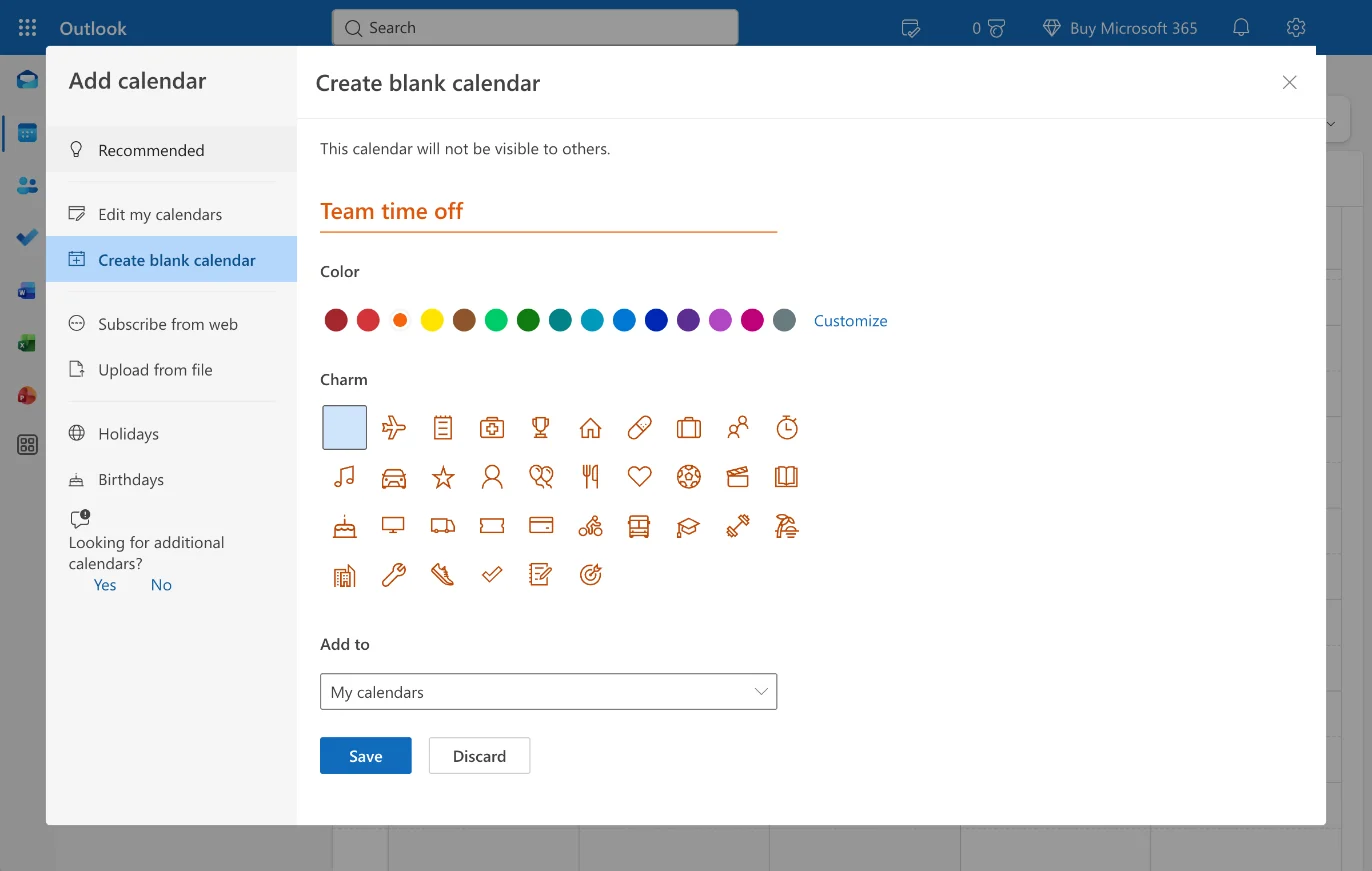1372x871 pixels.
Task: Open the Birthdays calendar section
Action: coord(171,480)
